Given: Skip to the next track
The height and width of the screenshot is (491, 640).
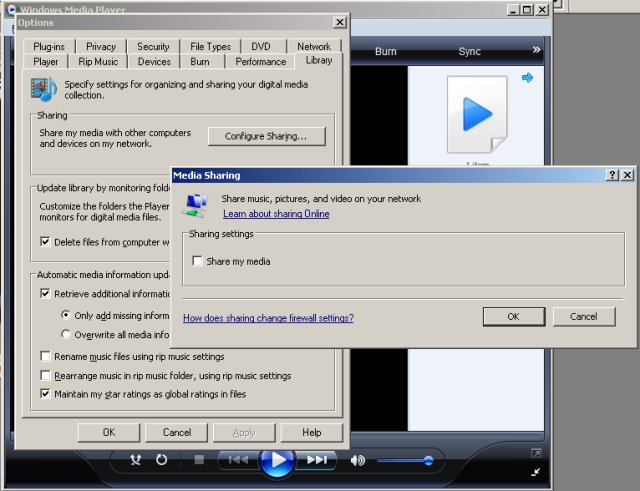Looking at the screenshot, I should 315,460.
